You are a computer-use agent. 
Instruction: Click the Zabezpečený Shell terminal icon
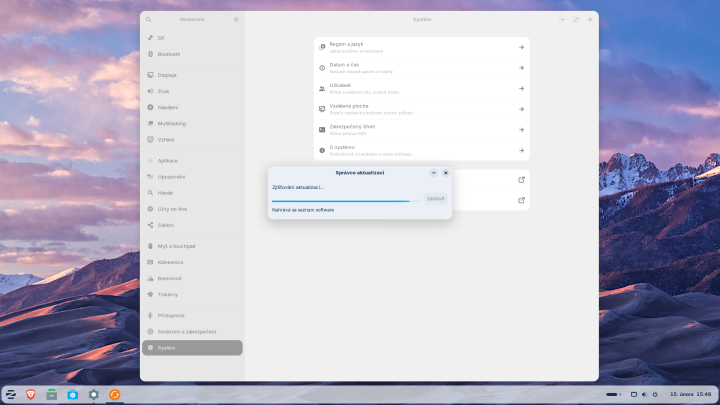tap(322, 130)
